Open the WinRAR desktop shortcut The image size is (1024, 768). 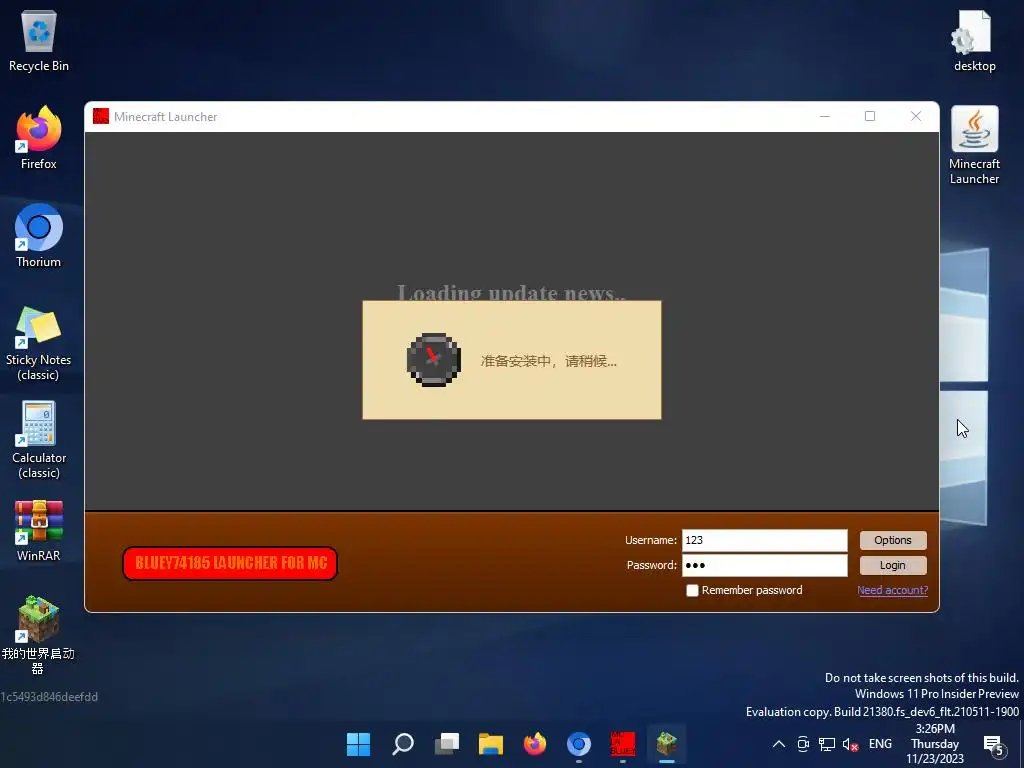pos(39,530)
